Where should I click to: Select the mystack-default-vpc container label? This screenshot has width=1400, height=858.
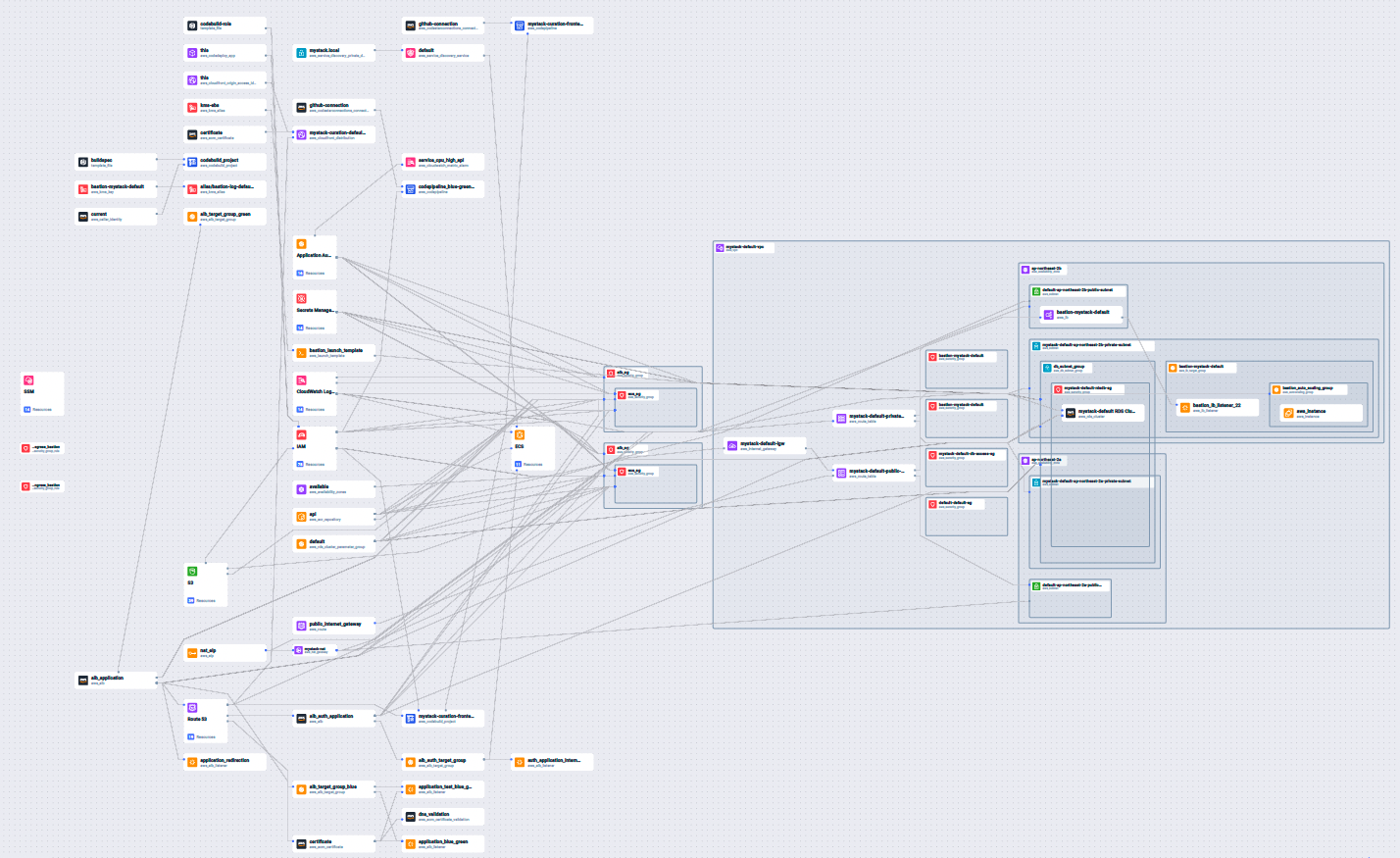point(744,248)
